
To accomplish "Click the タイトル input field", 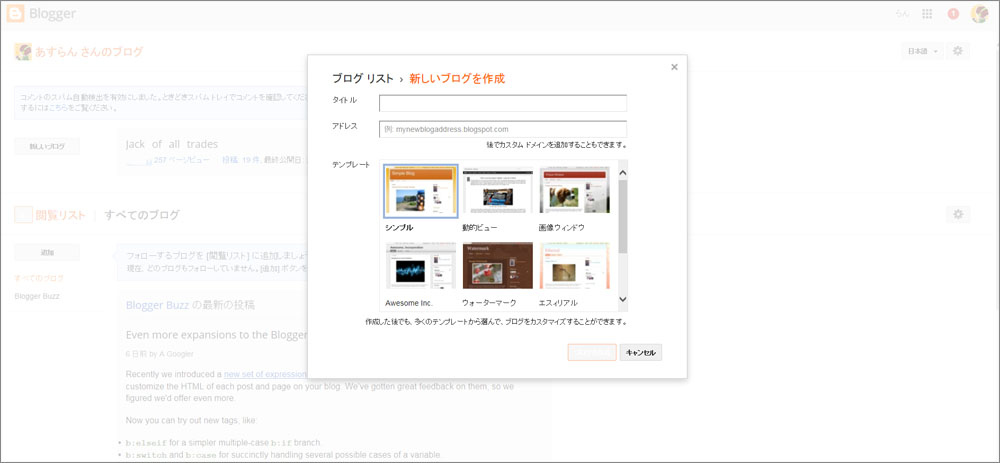I will (x=503, y=103).
